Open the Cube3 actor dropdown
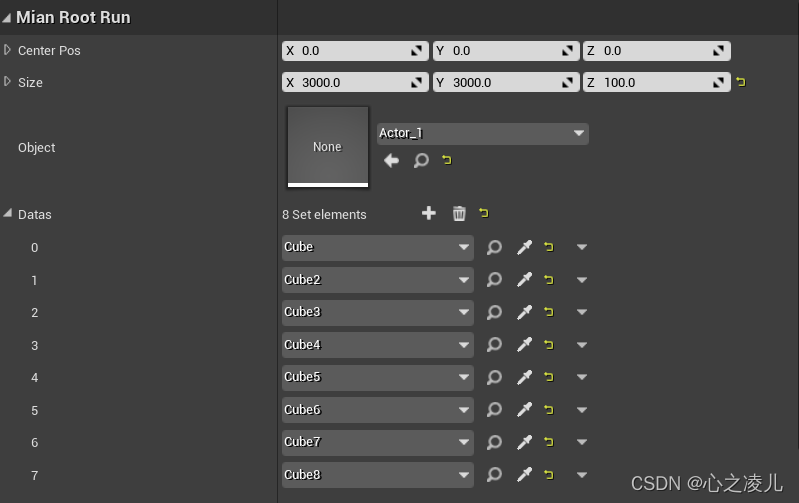This screenshot has width=799, height=503. 378,312
